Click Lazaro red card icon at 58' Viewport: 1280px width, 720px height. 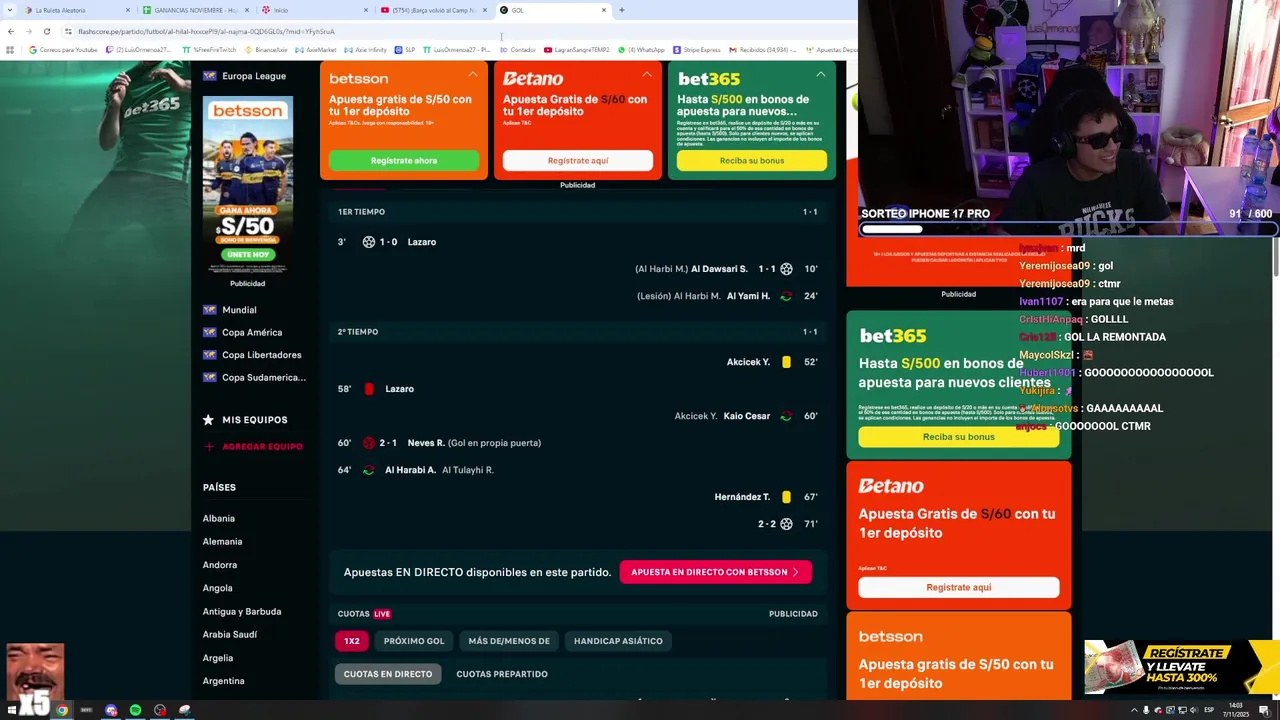coord(369,389)
